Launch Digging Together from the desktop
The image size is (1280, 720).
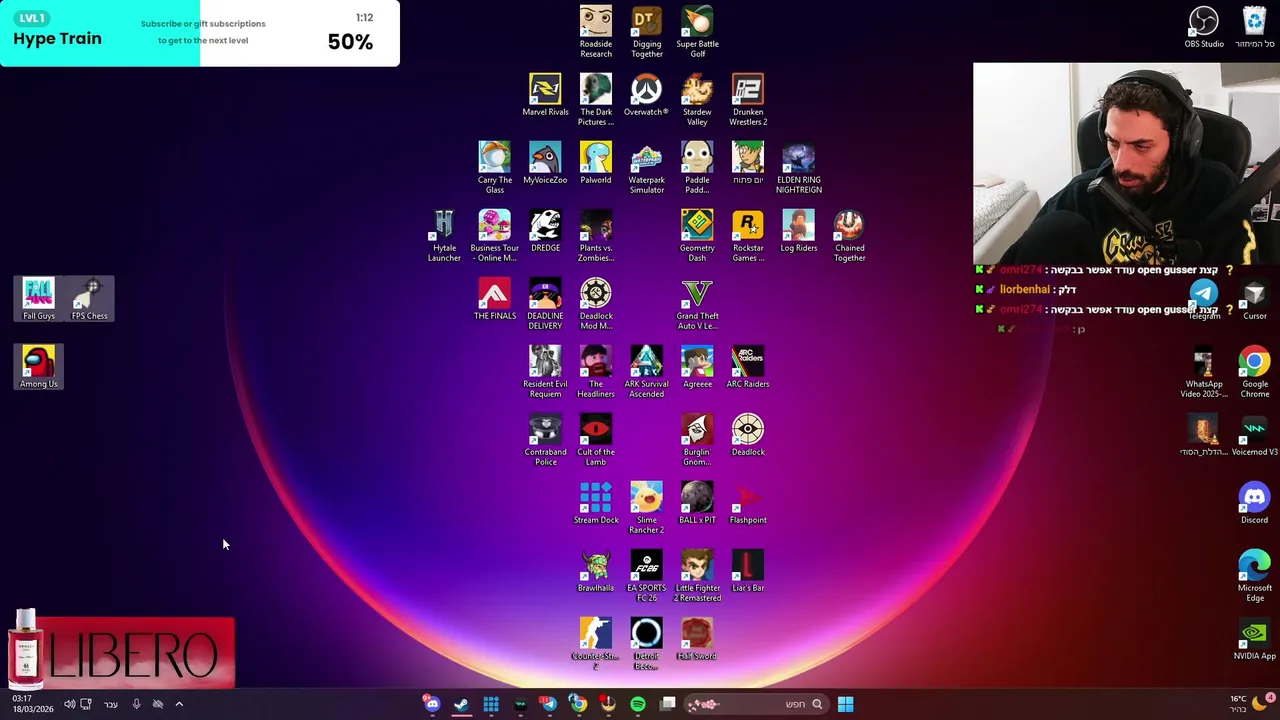click(647, 32)
